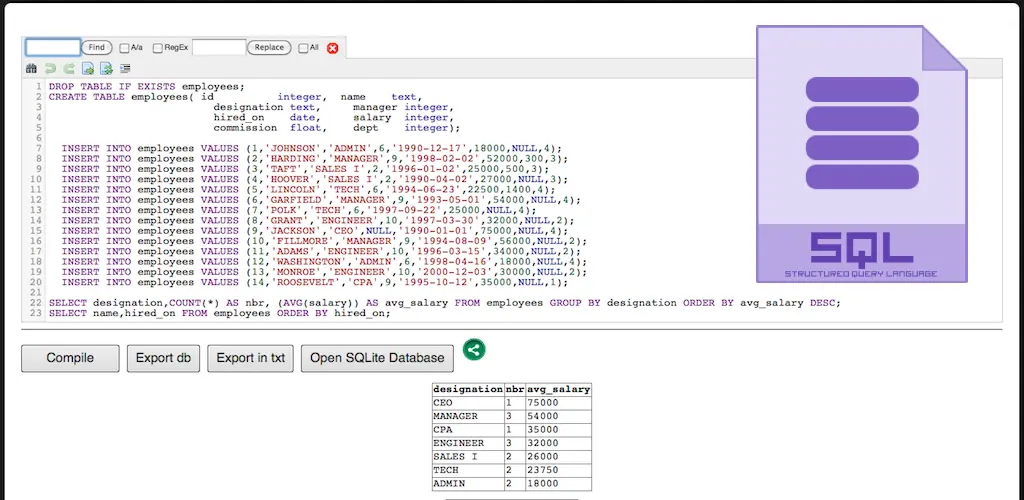
Task: Click the ENGINEER cell in results table
Action: click(468, 444)
